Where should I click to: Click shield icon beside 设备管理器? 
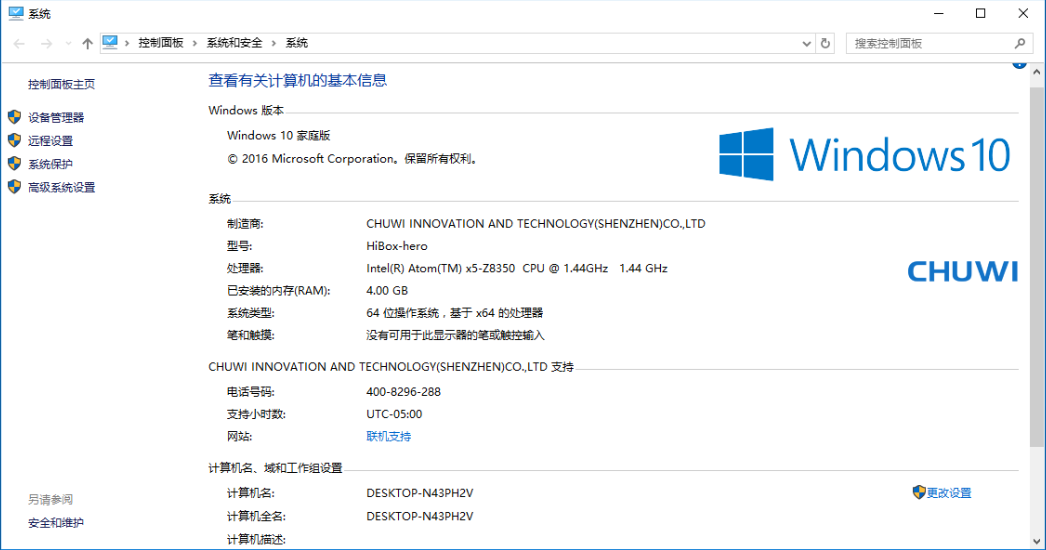click(x=15, y=117)
